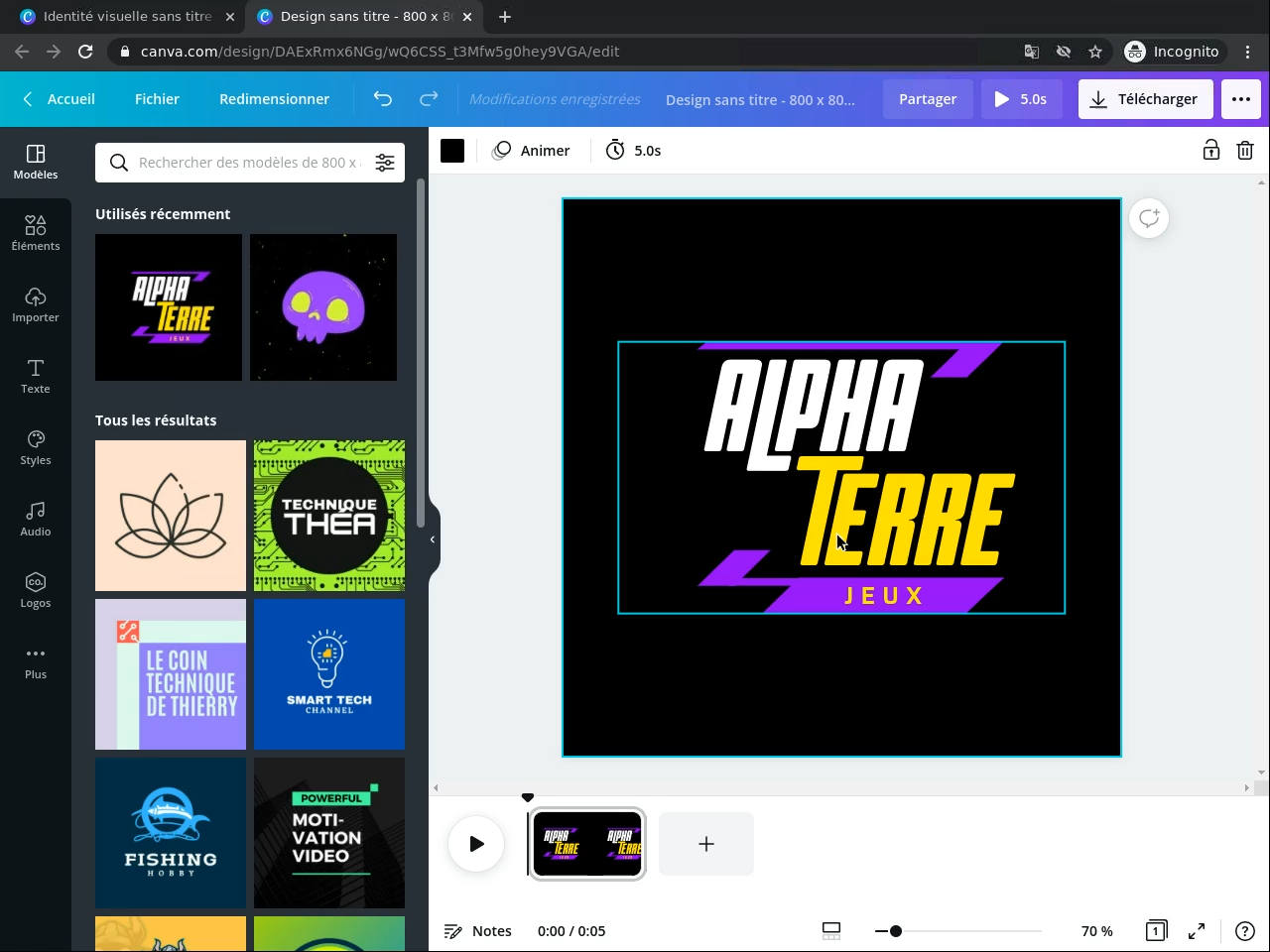Open the Animer animation options

(x=532, y=151)
